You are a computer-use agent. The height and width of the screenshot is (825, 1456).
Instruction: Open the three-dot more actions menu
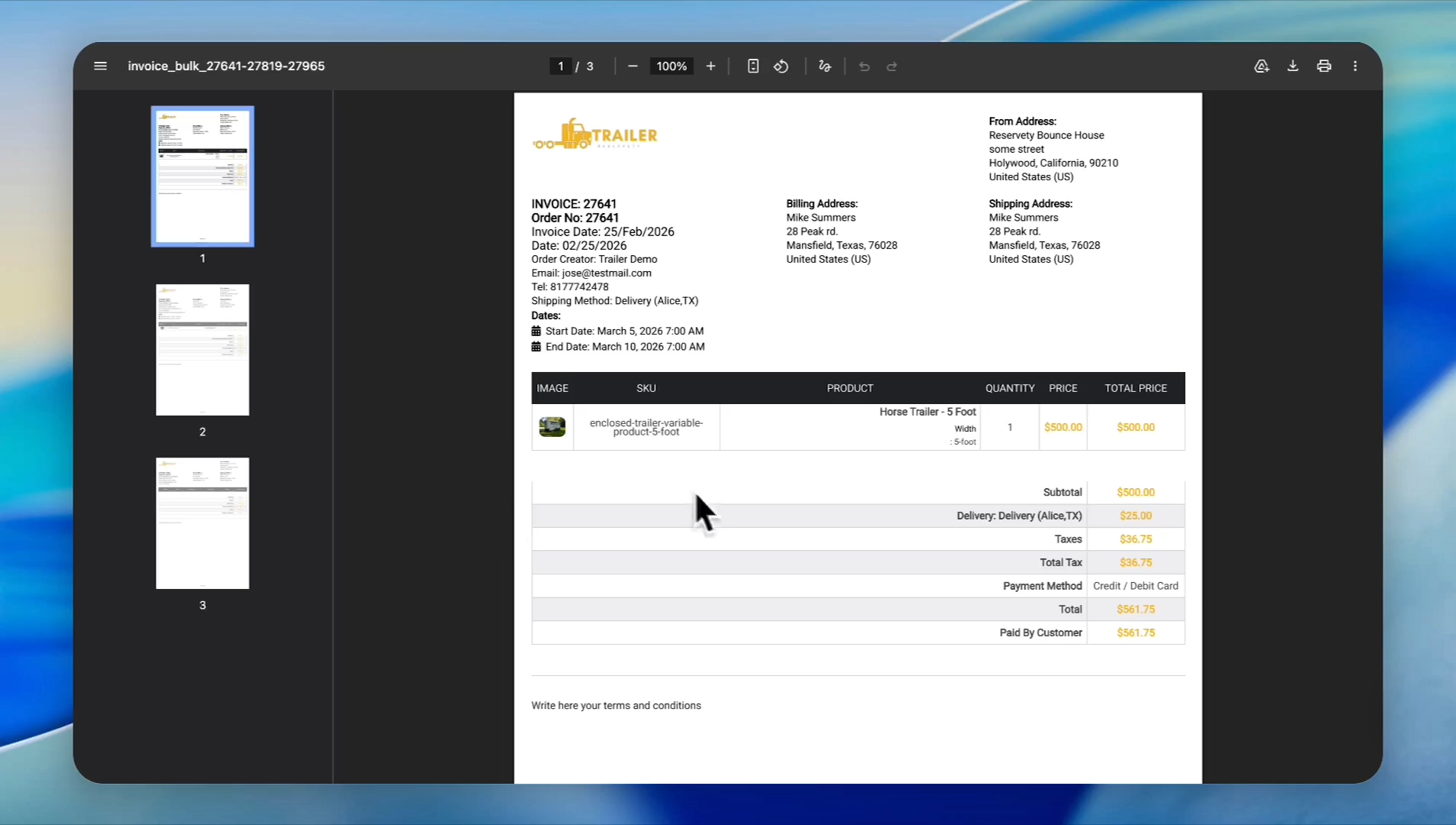(1355, 66)
